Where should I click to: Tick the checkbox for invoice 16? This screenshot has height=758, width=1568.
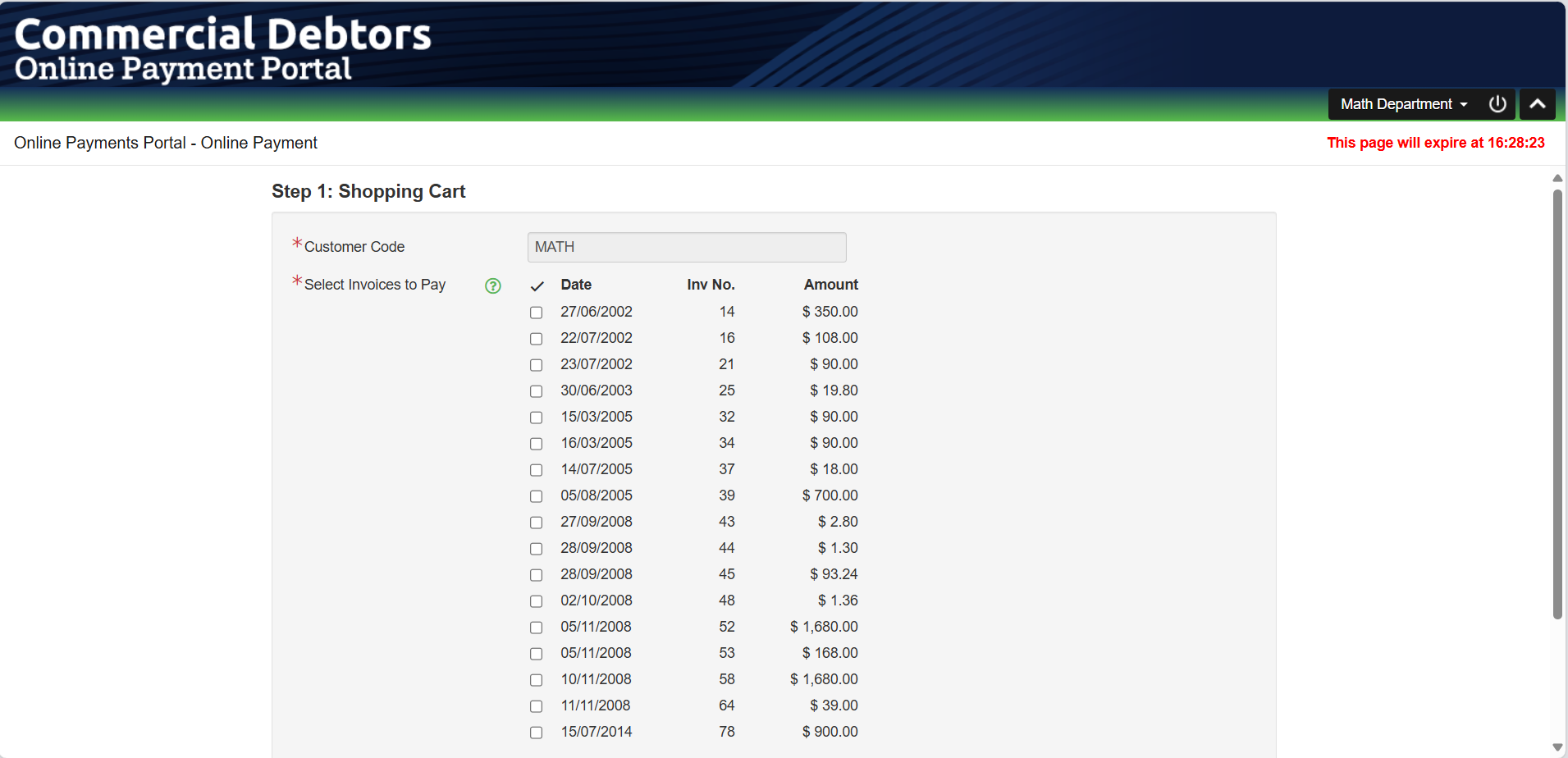point(537,339)
